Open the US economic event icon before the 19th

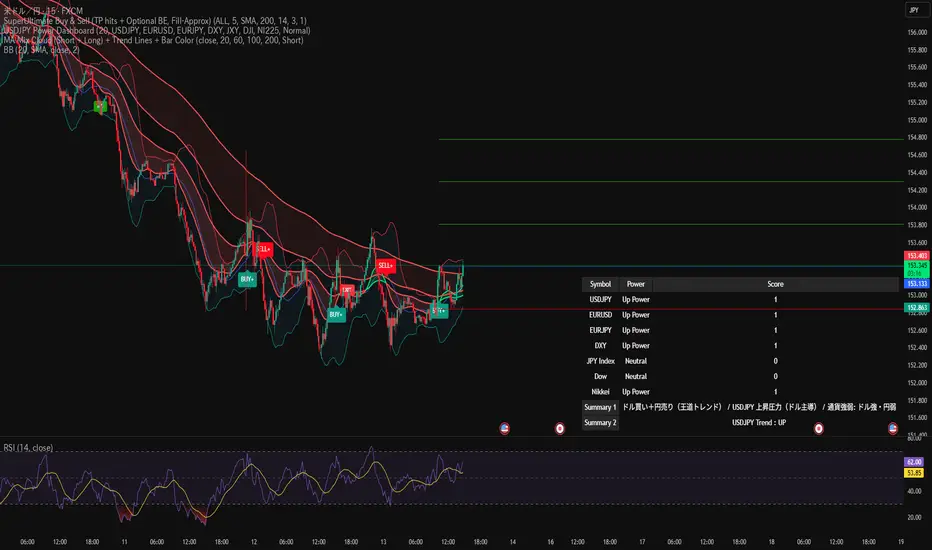pyautogui.click(x=893, y=428)
